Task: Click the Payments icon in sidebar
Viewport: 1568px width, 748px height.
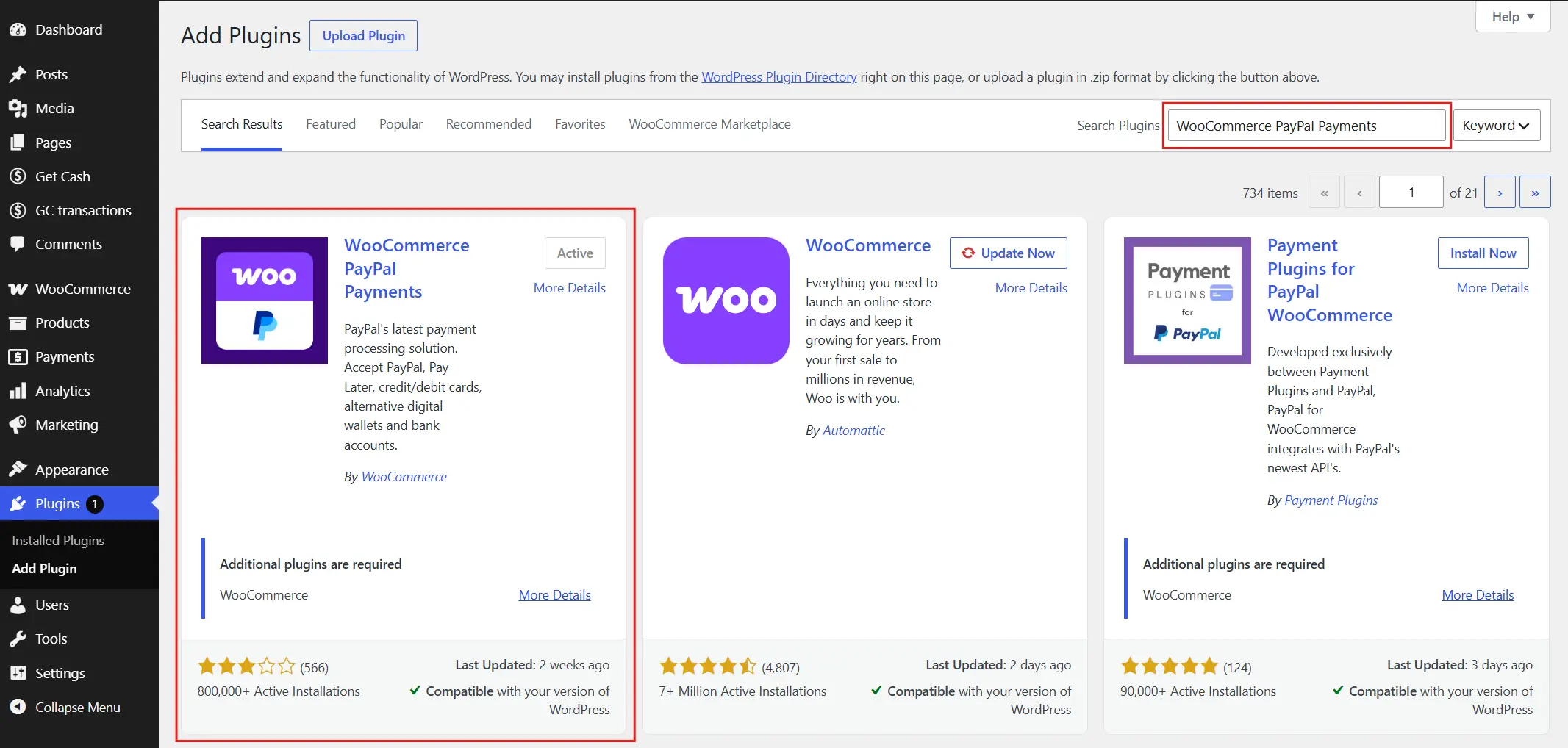Action: (x=18, y=357)
